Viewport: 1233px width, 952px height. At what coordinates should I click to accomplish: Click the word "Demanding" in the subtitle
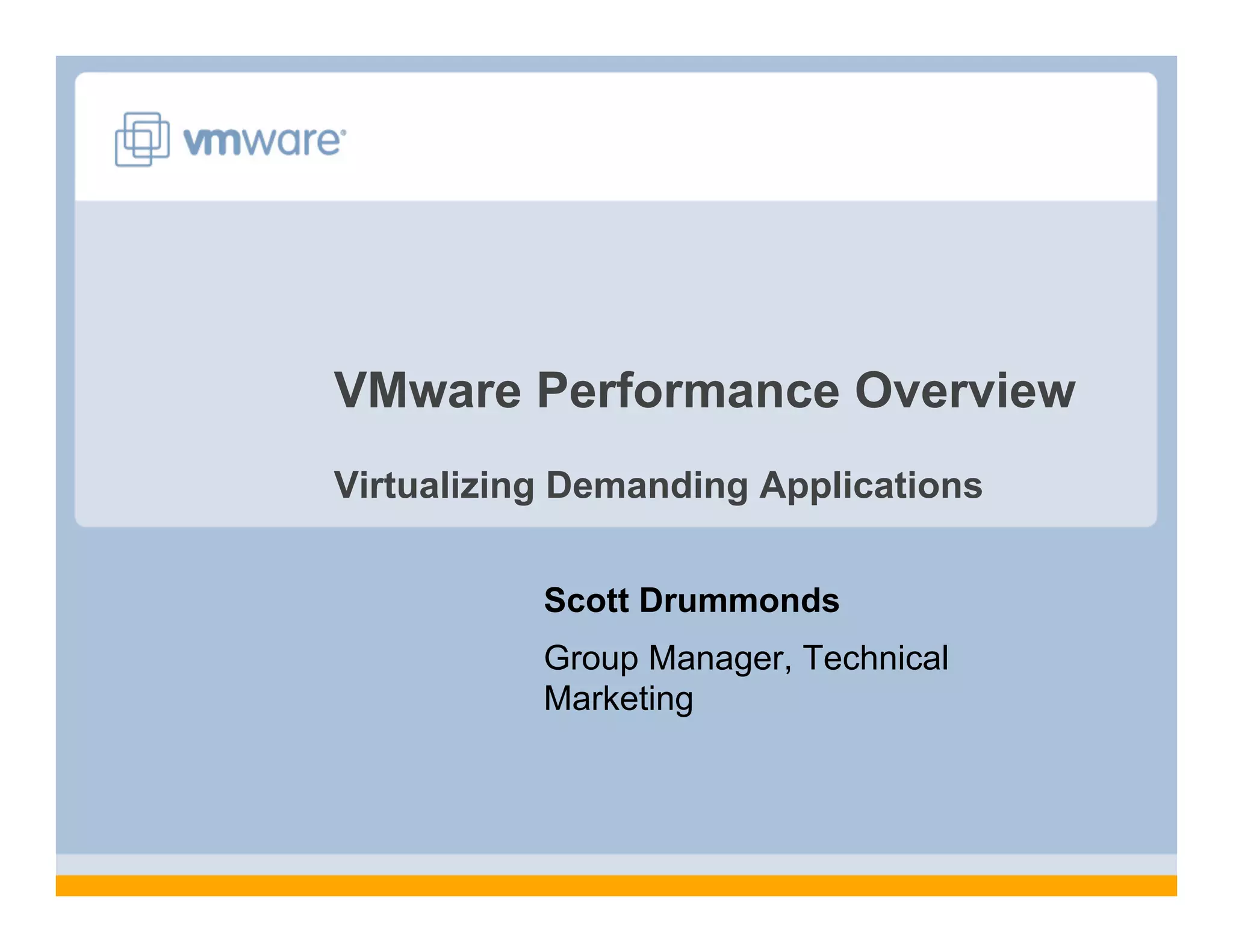(x=647, y=485)
